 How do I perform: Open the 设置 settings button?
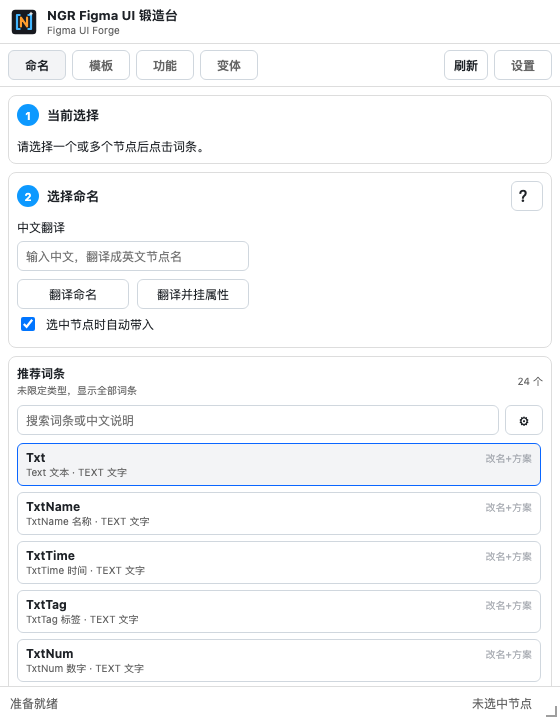[523, 65]
